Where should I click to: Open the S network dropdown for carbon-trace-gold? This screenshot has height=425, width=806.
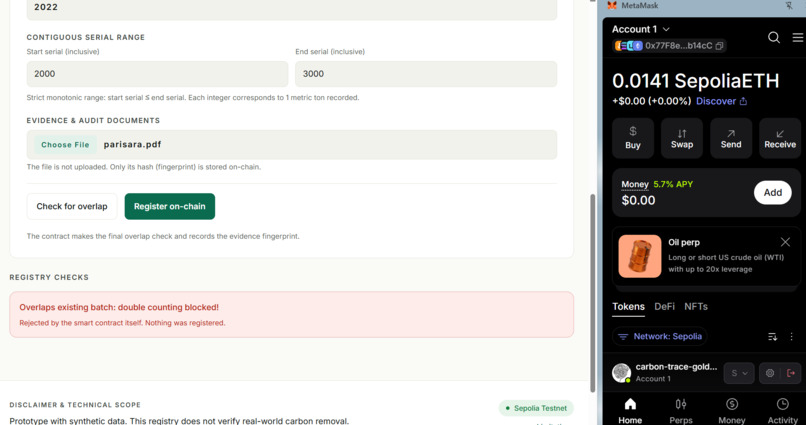pyautogui.click(x=739, y=373)
